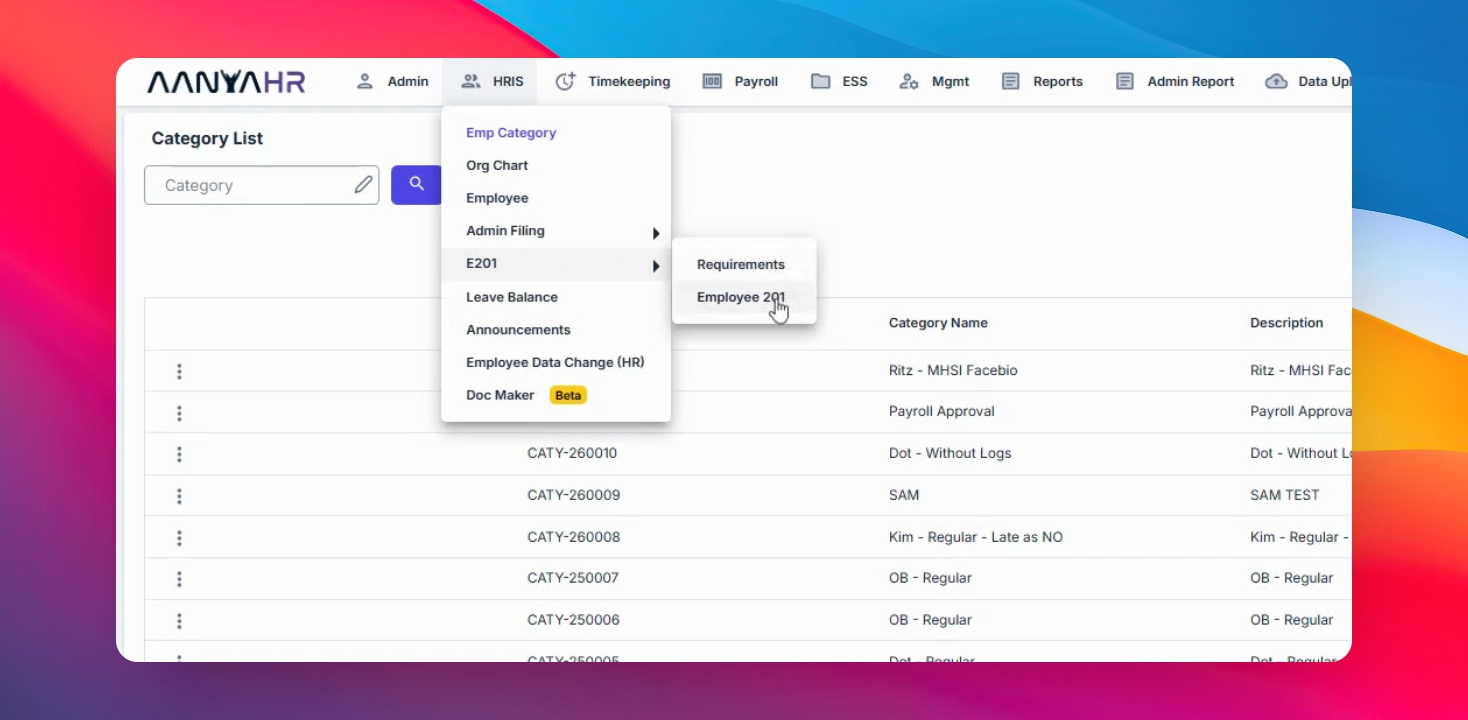Open the Mgmt menu
Image resolution: width=1468 pixels, height=720 pixels.
[x=934, y=82]
